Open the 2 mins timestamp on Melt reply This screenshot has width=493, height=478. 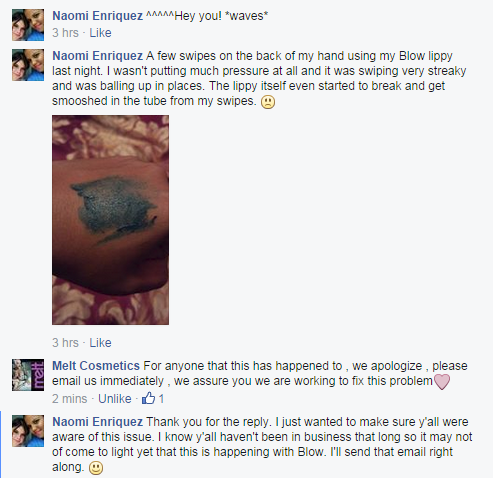(70, 399)
